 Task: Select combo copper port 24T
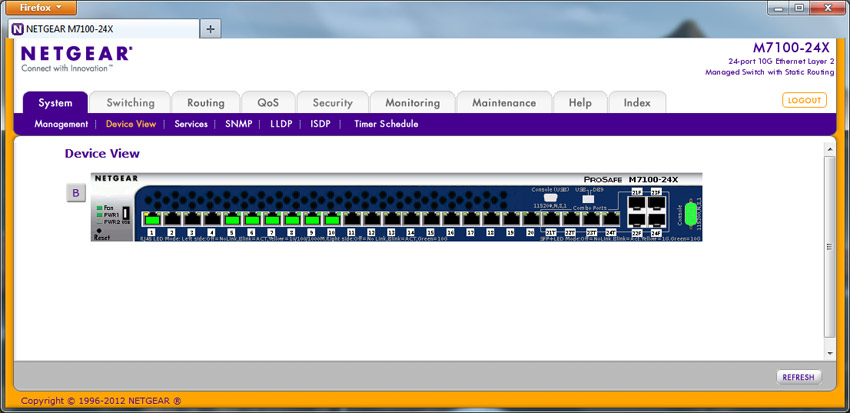(611, 219)
